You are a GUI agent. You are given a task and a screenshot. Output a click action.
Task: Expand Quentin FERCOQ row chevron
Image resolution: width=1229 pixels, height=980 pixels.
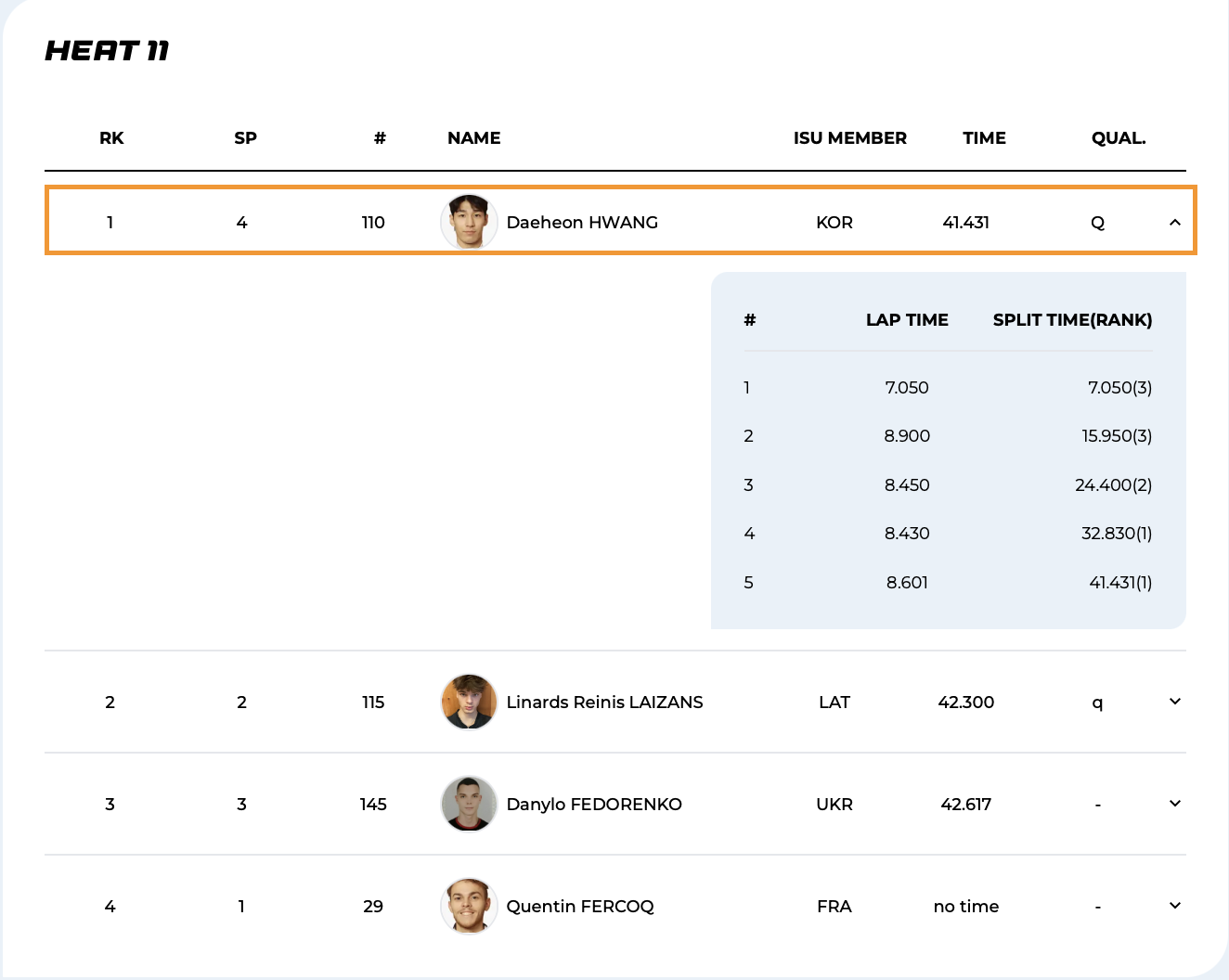click(x=1174, y=906)
